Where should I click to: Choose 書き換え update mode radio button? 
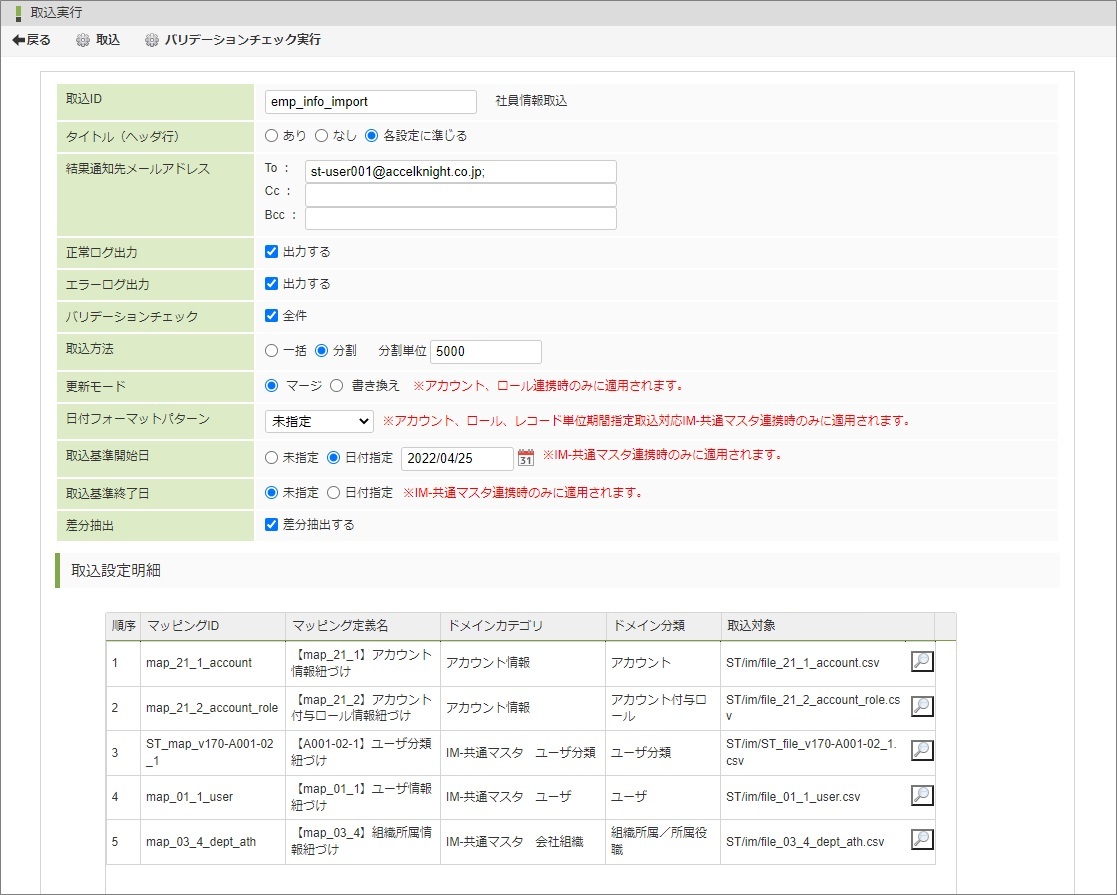tap(336, 385)
